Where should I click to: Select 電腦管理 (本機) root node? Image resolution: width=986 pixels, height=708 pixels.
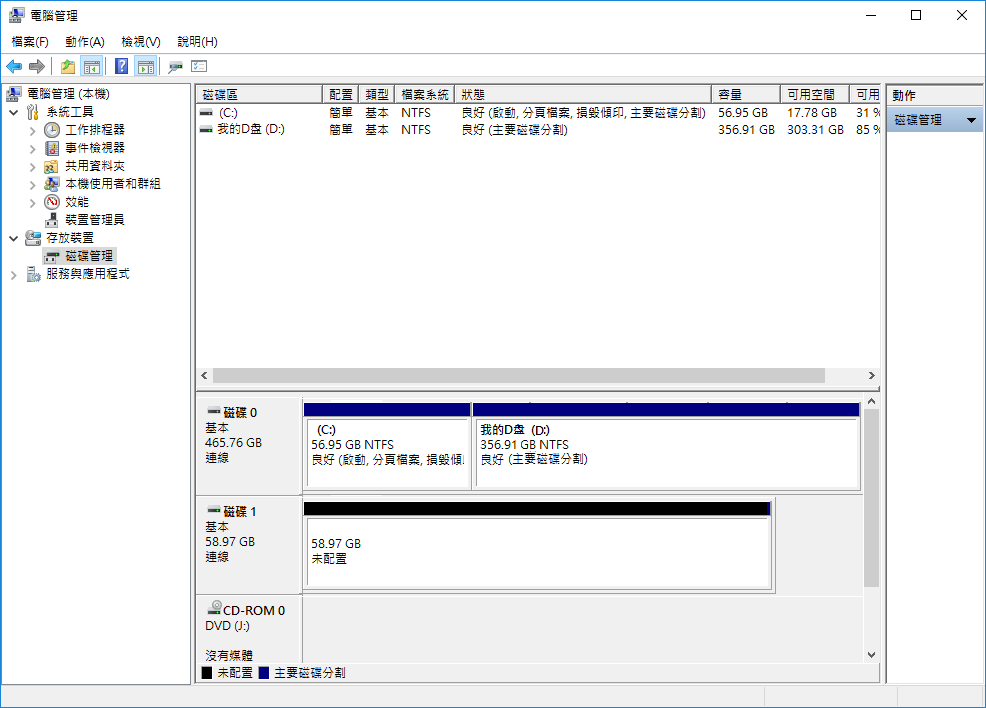click(x=68, y=94)
